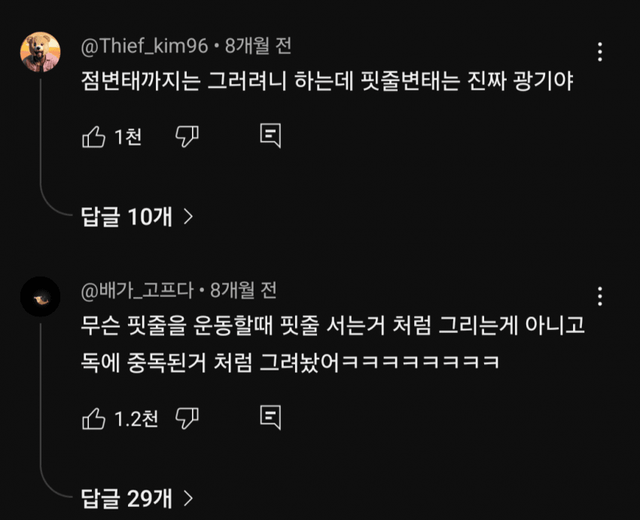Open options menu for @Thief_kim96 comment
This screenshot has width=640, height=520.
point(599,52)
